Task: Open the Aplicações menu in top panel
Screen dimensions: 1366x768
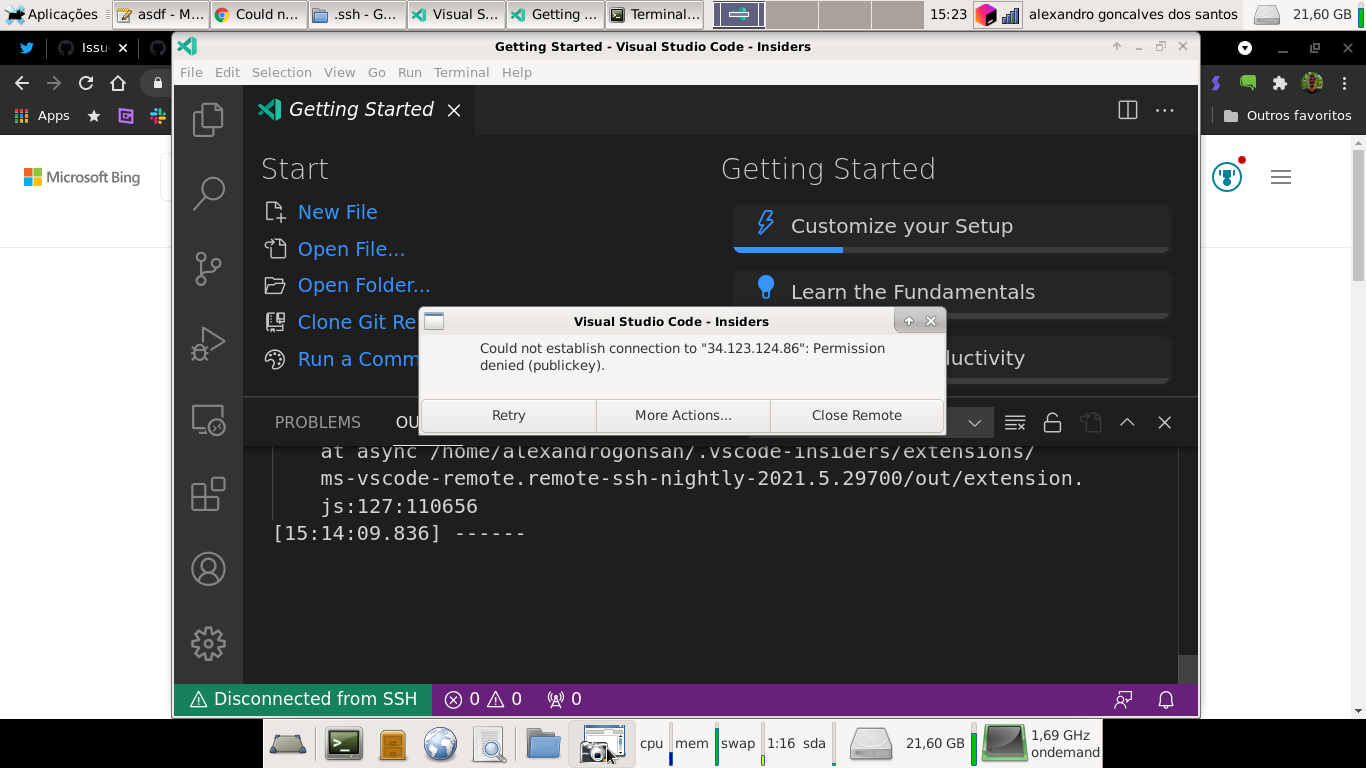Action: [51, 14]
